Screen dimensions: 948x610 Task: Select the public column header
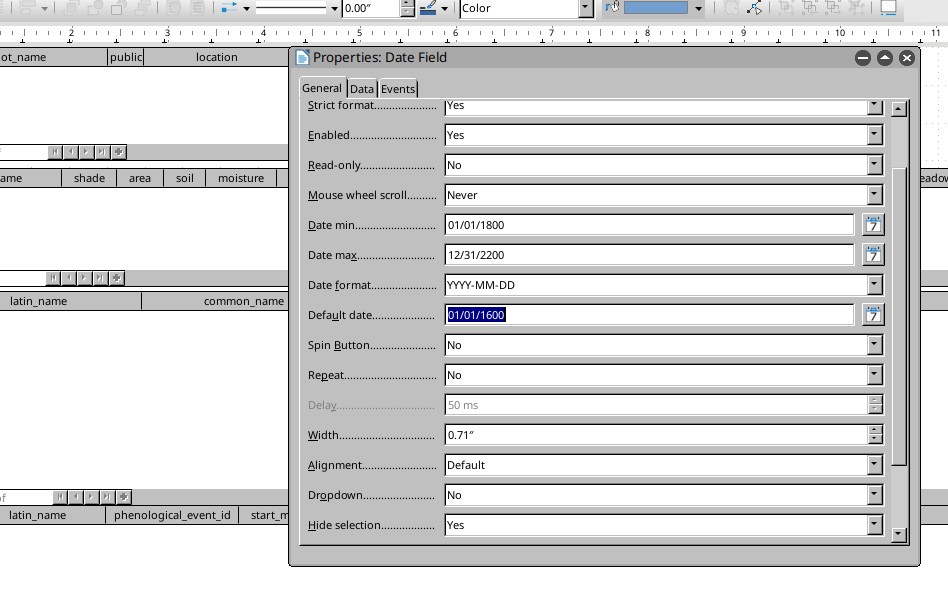(x=126, y=57)
